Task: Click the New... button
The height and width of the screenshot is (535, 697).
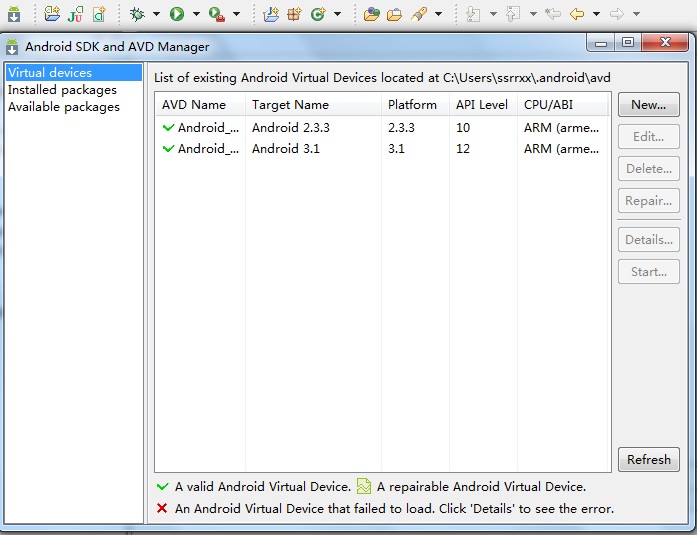Action: [x=649, y=105]
